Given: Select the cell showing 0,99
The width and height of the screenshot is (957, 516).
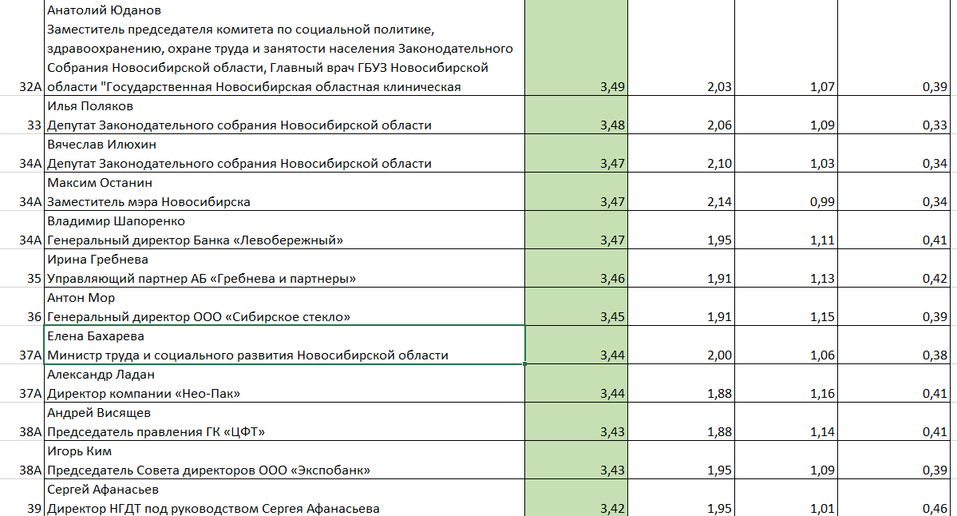Looking at the screenshot, I should pyautogui.click(x=786, y=202).
